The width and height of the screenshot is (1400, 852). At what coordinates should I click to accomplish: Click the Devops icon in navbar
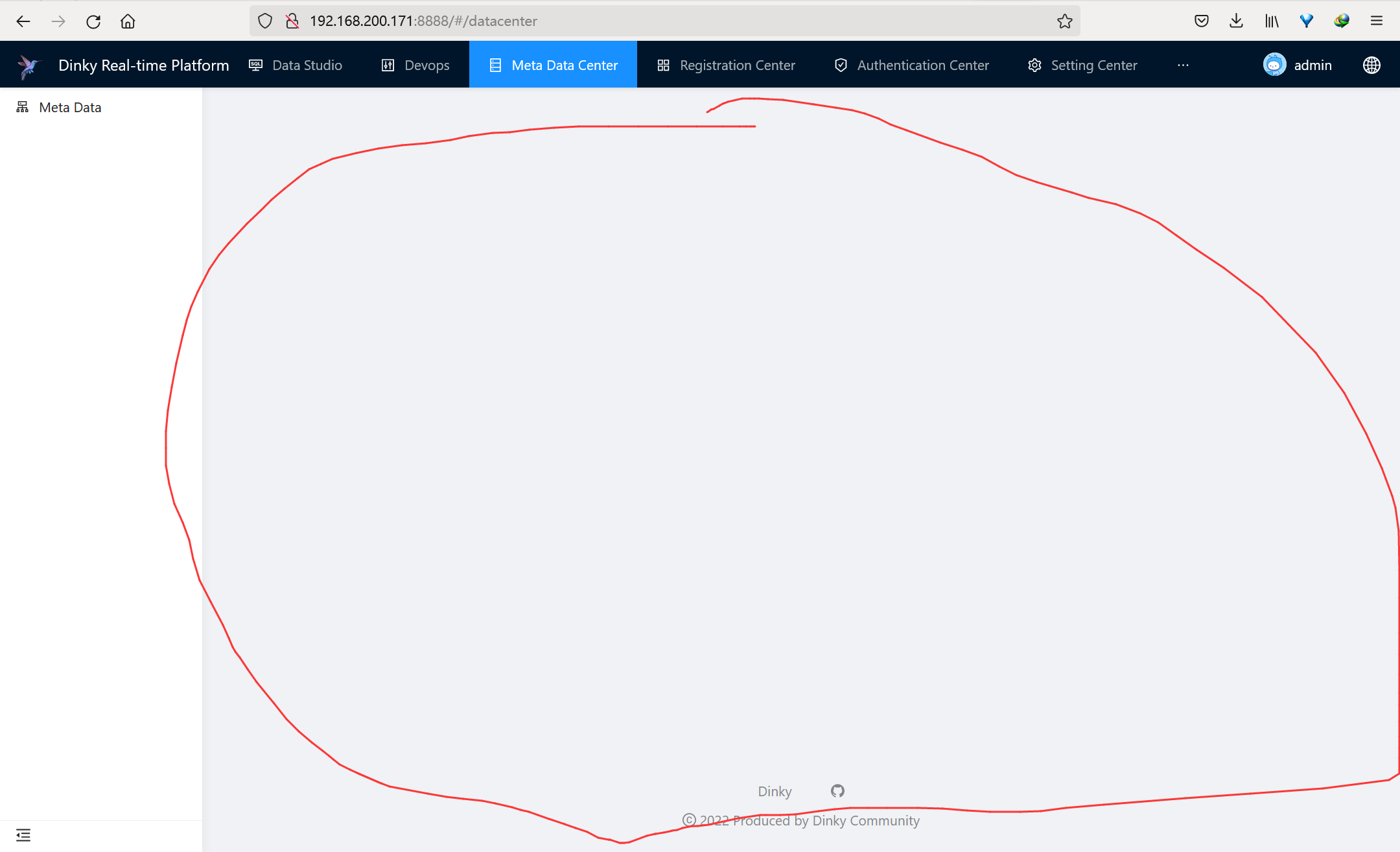point(387,65)
